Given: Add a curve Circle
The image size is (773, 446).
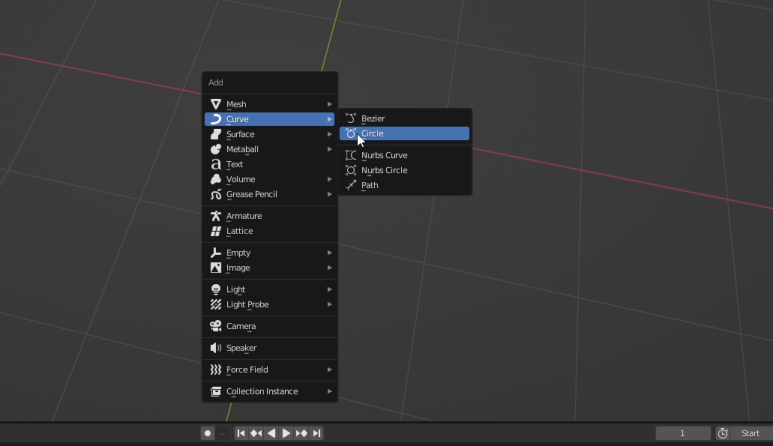Looking at the screenshot, I should click(x=404, y=134).
